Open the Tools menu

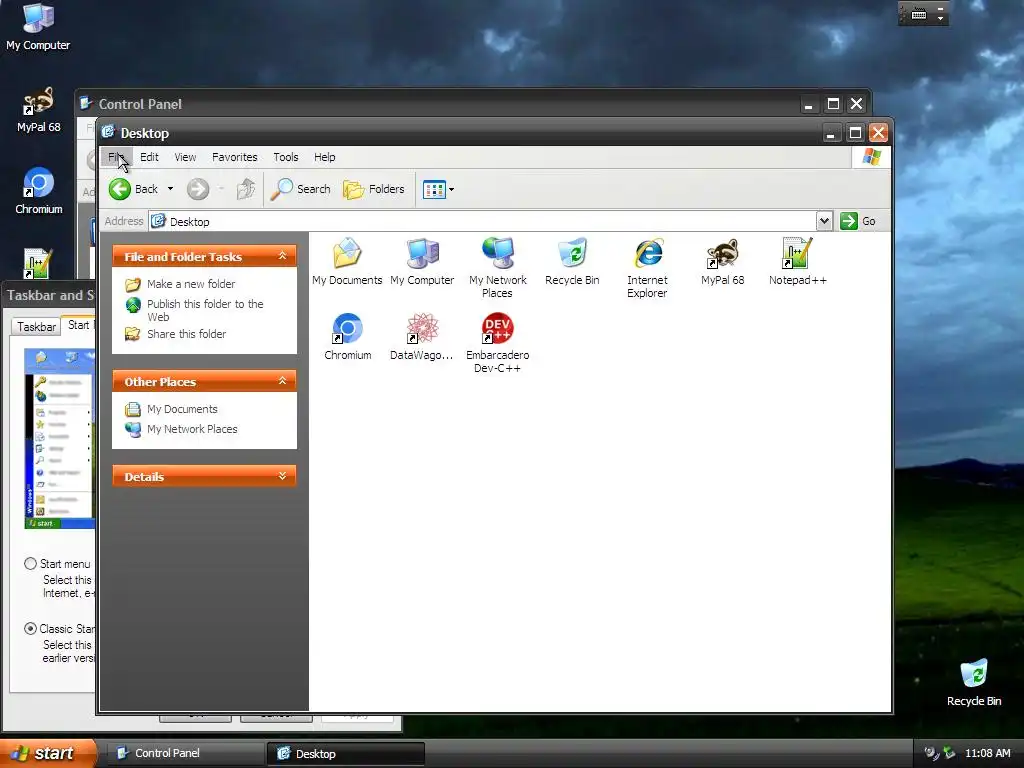pos(285,157)
